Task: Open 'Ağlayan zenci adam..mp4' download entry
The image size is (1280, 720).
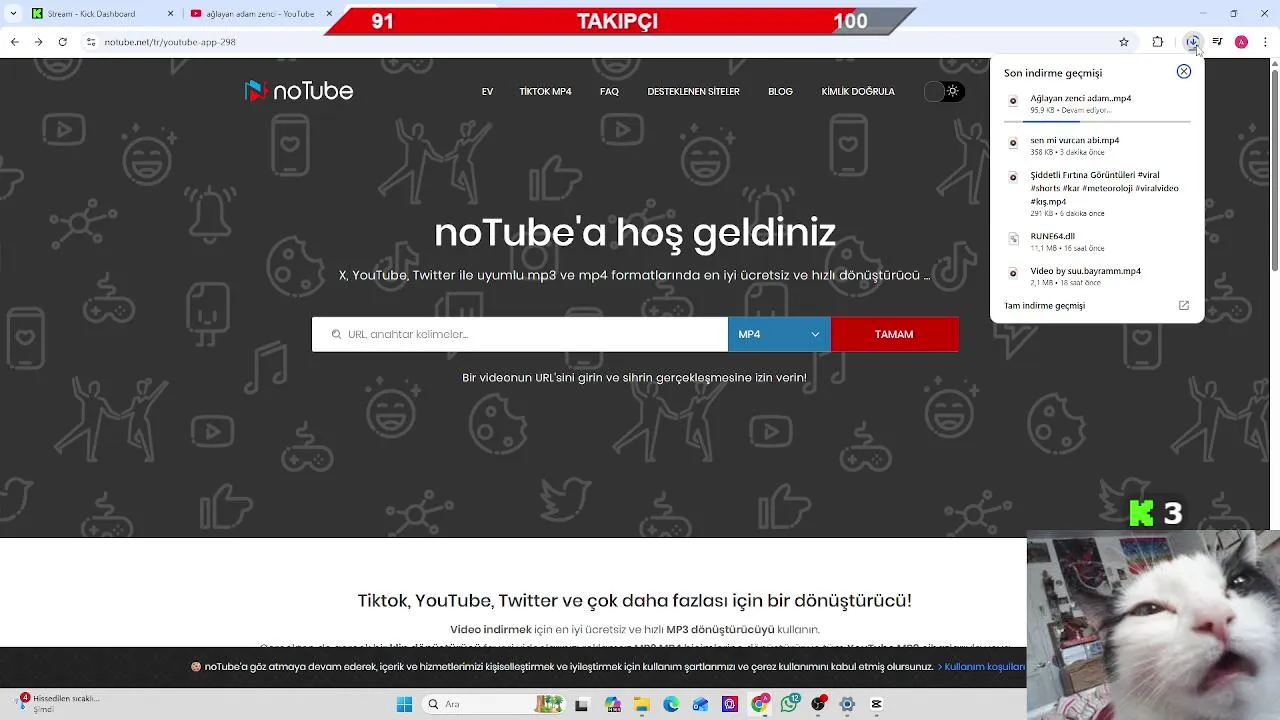Action: [x=1097, y=104]
